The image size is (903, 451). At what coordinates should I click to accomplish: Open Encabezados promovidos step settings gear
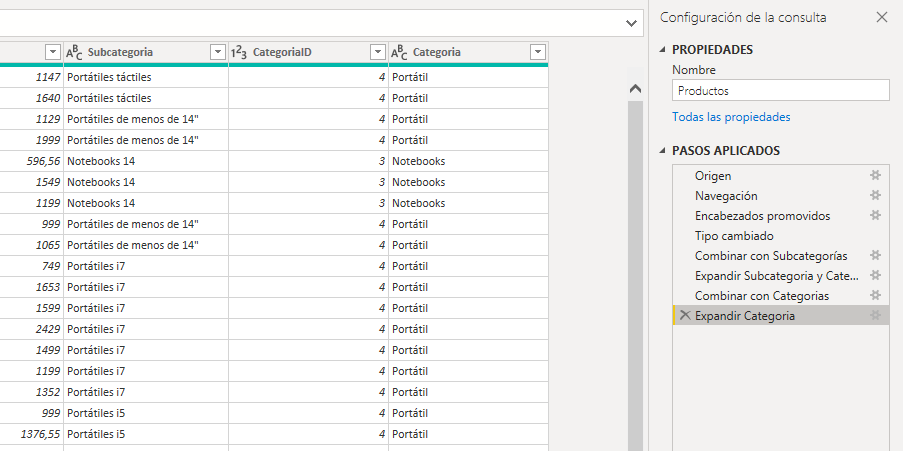(875, 216)
